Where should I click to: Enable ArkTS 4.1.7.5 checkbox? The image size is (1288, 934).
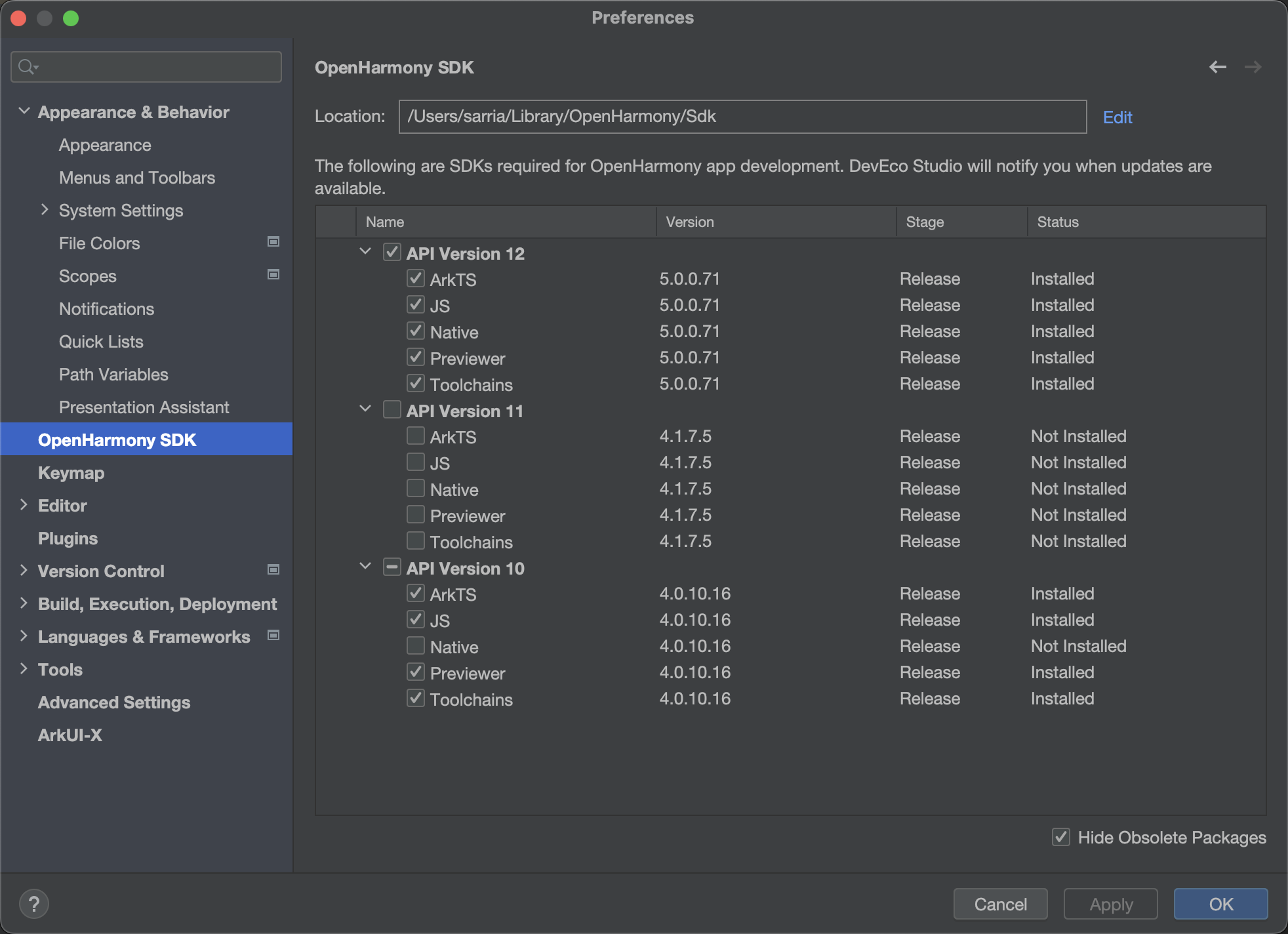point(416,436)
